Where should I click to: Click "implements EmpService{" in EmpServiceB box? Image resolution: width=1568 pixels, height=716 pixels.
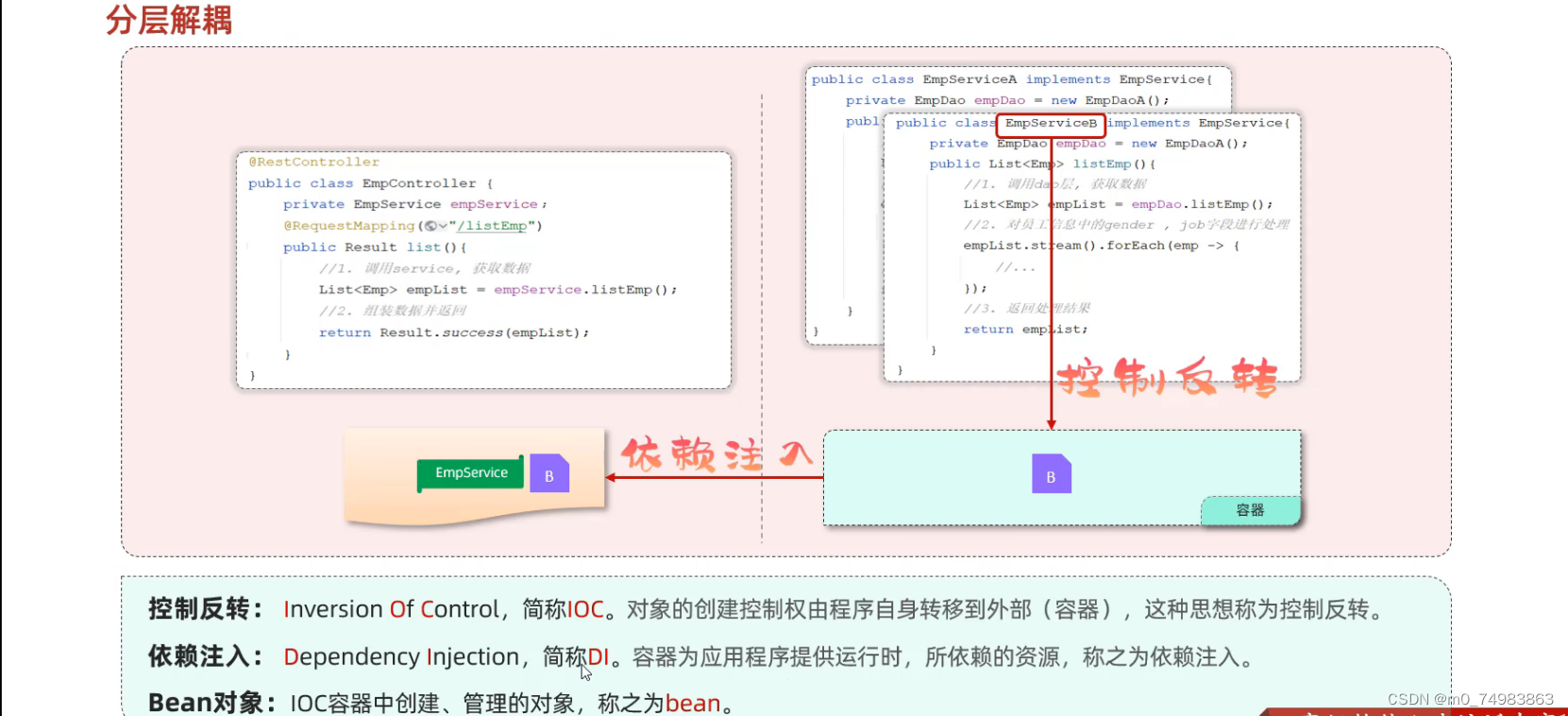point(1199,123)
